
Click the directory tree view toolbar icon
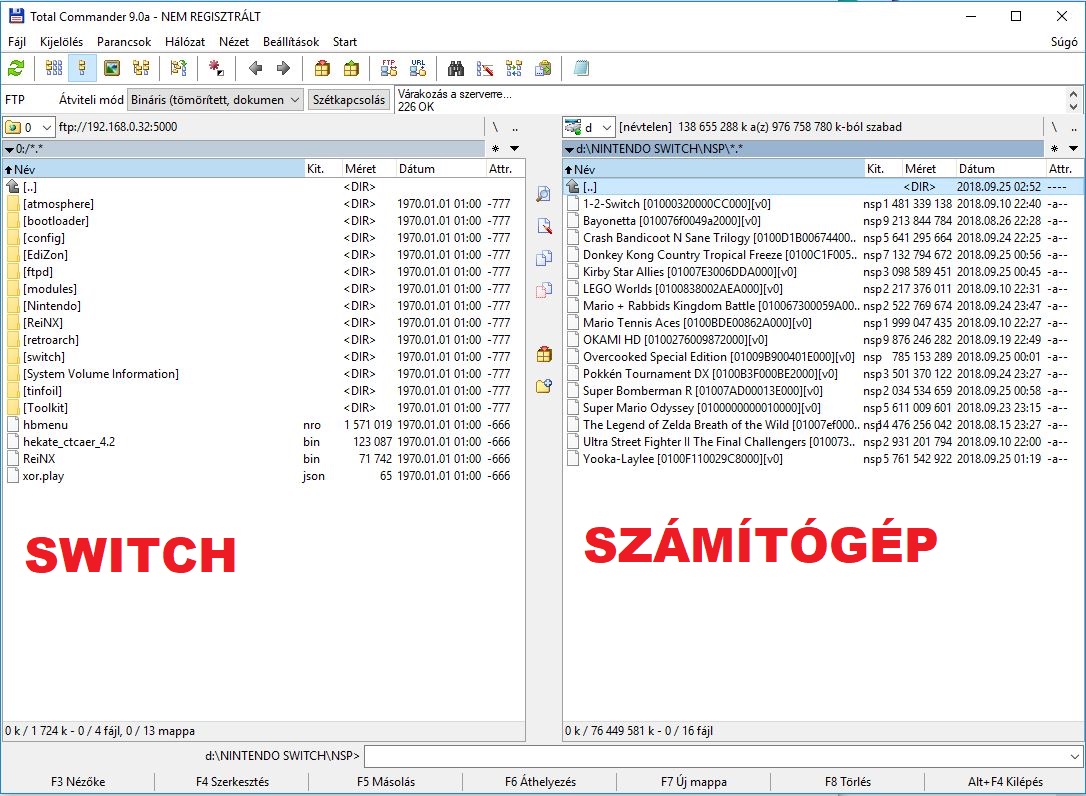(141, 68)
